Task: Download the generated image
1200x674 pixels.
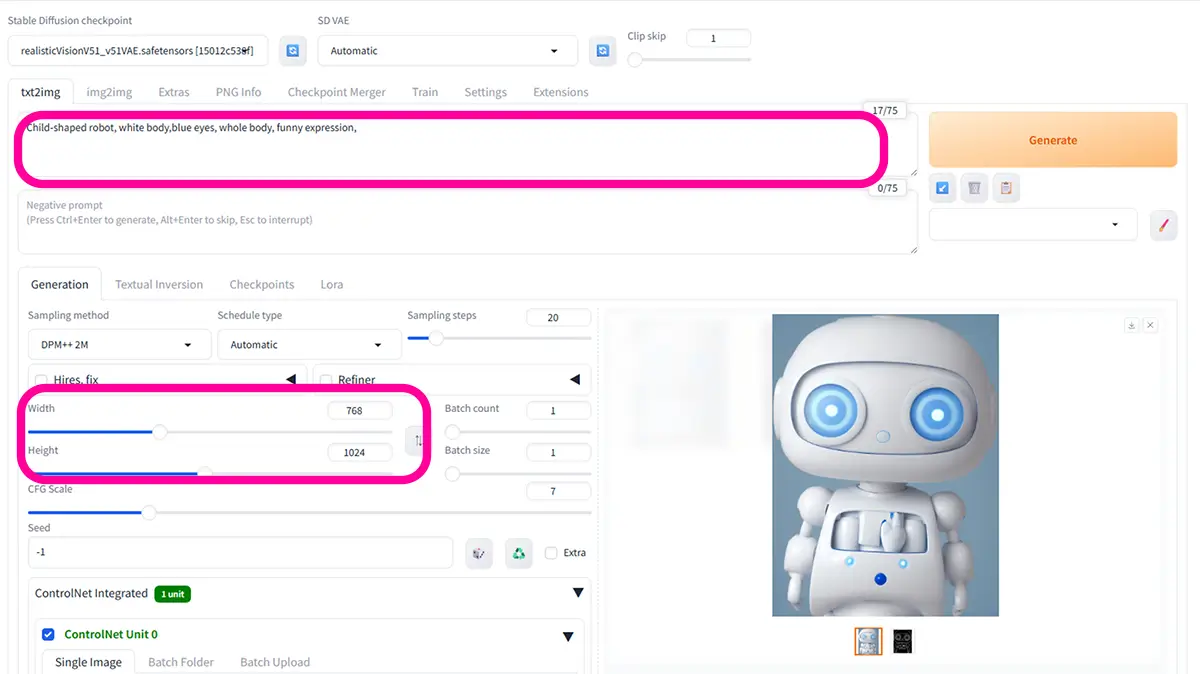Action: tap(1132, 325)
